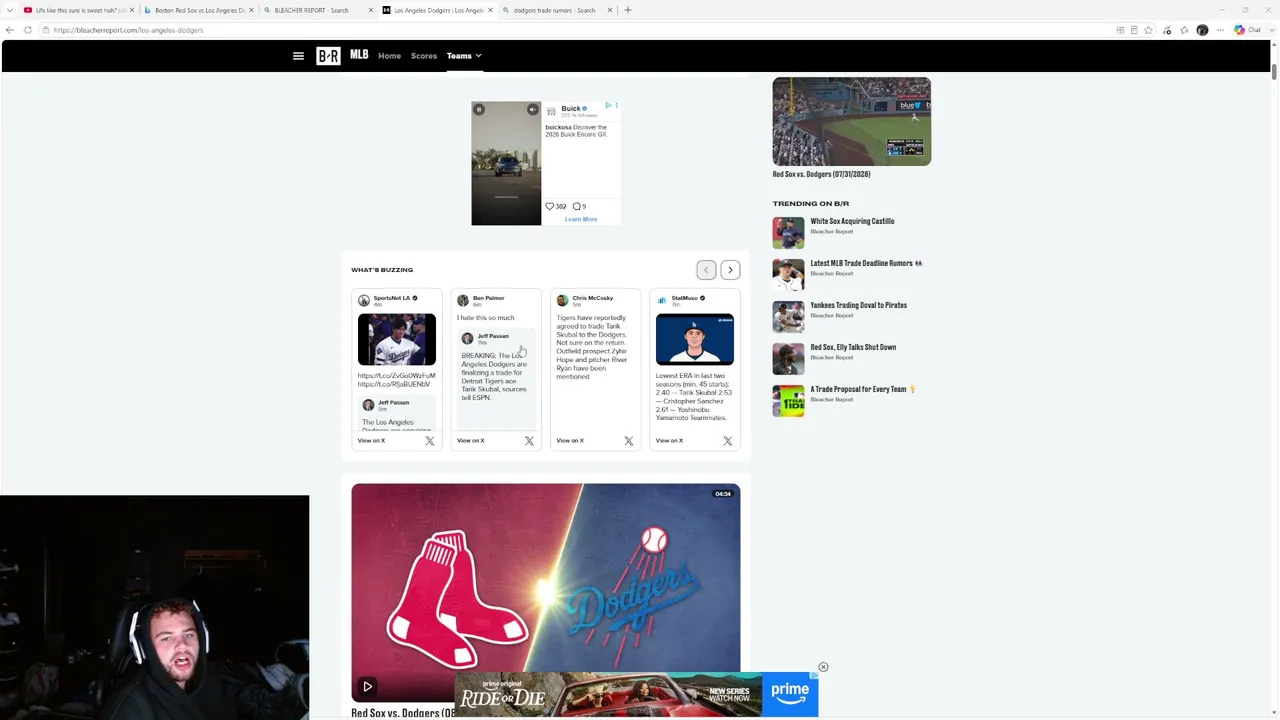
Task: Open the browser profile avatar
Action: coord(1202,30)
